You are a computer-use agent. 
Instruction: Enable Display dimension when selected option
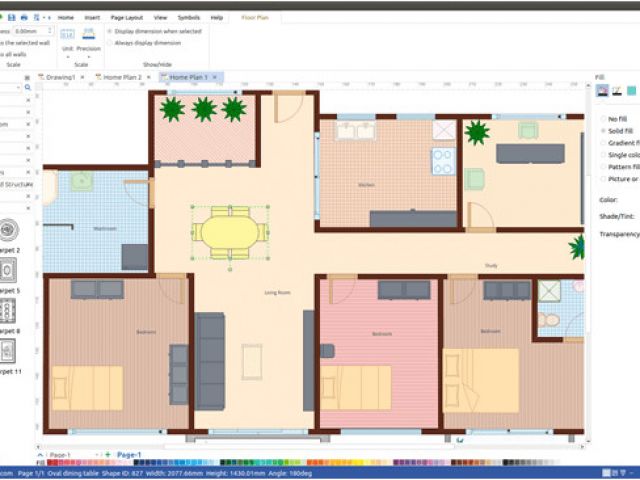point(108,31)
